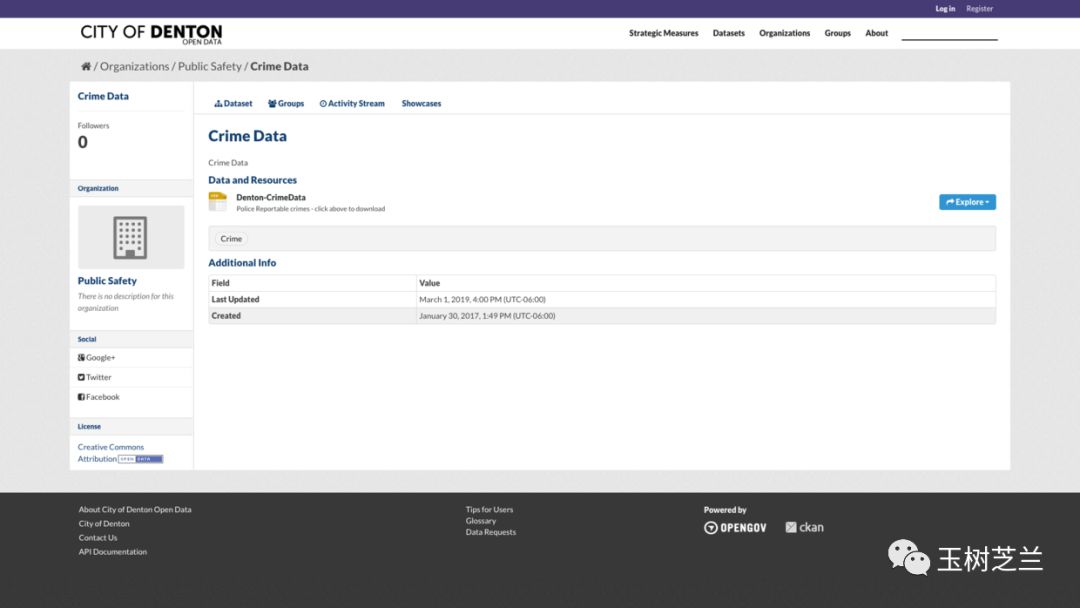Open API Documentation link
Viewport: 1080px width, 608px height.
coord(112,552)
